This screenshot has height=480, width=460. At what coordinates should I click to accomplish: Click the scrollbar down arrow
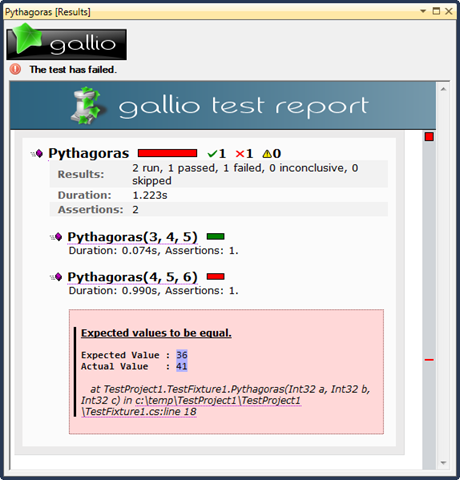click(443, 463)
